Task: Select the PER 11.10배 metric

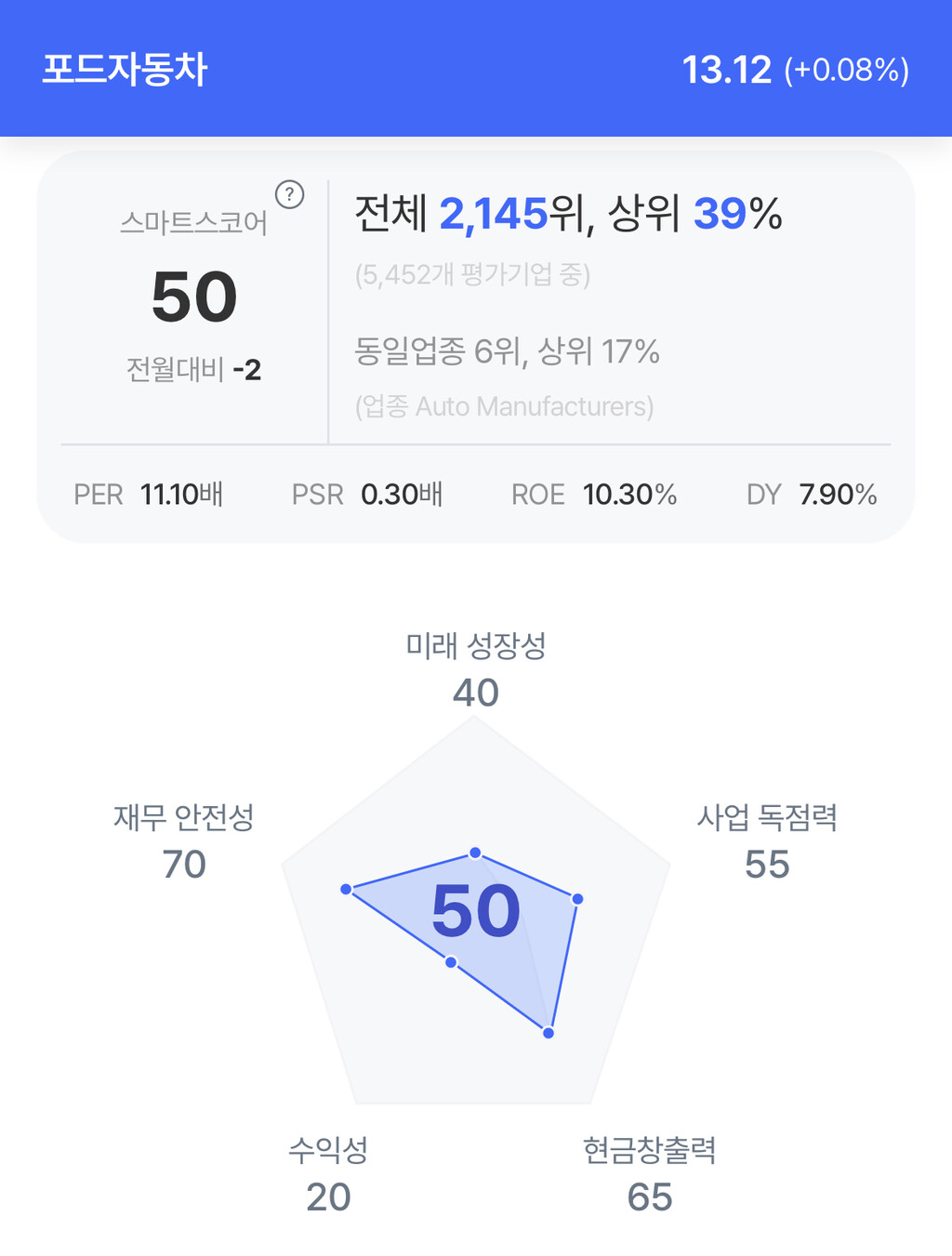Action: [149, 495]
